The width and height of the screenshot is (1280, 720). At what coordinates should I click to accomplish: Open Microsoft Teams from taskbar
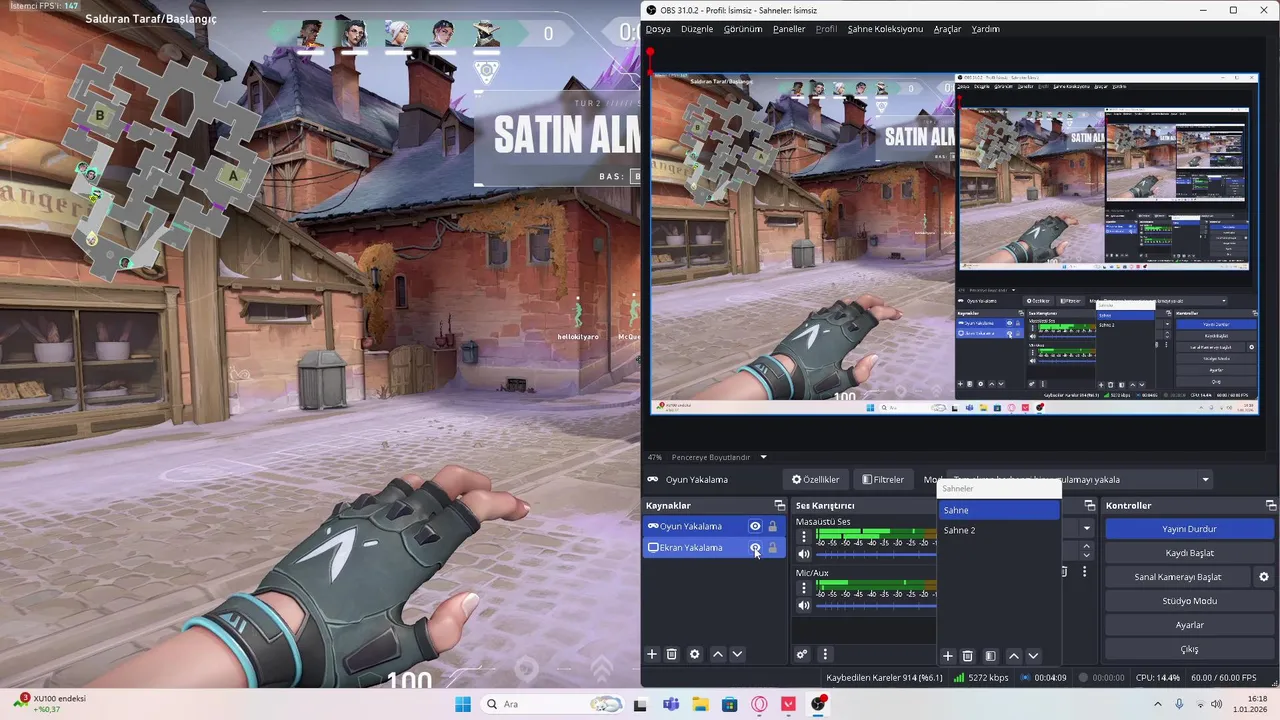(670, 704)
